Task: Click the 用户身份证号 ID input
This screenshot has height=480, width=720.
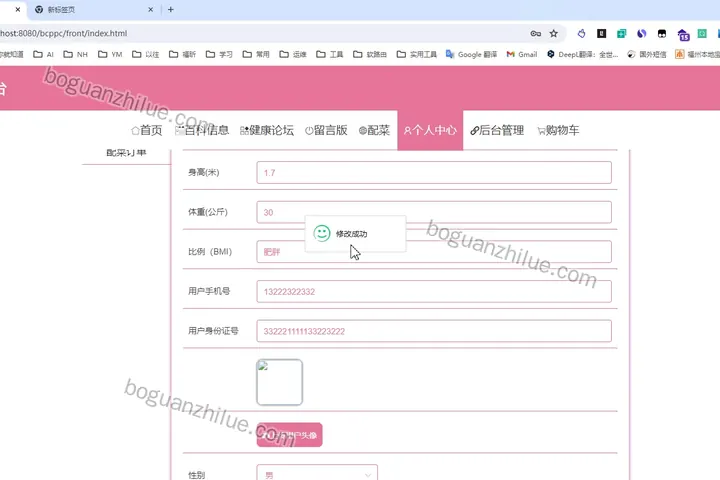Action: [x=434, y=331]
